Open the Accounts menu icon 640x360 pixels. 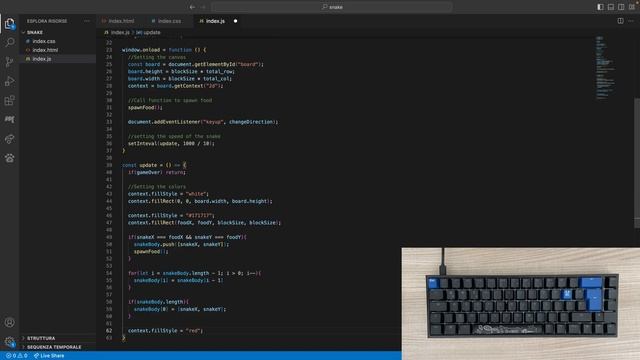click(10, 322)
